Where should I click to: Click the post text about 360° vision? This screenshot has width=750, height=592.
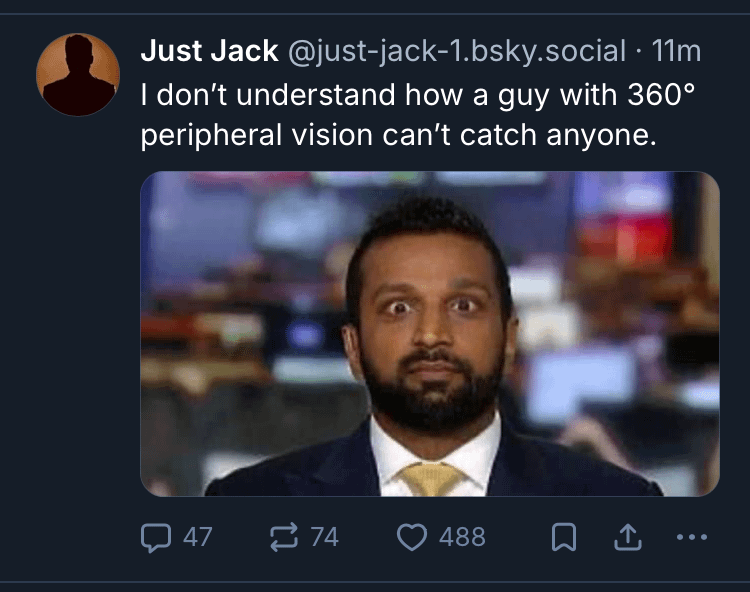[x=418, y=115]
